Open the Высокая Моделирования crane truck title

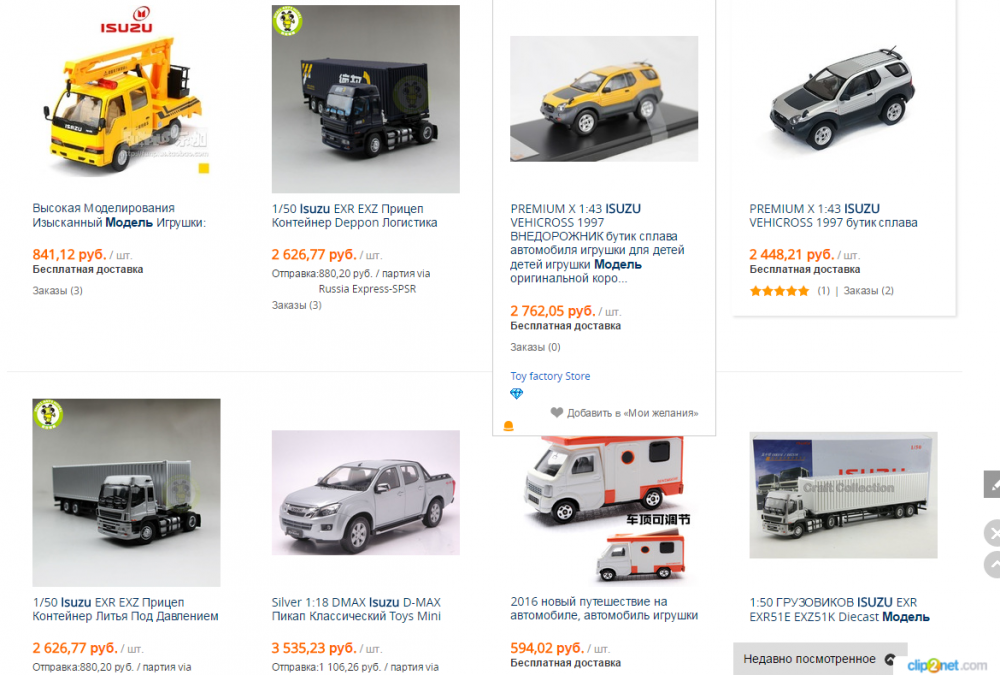click(119, 216)
